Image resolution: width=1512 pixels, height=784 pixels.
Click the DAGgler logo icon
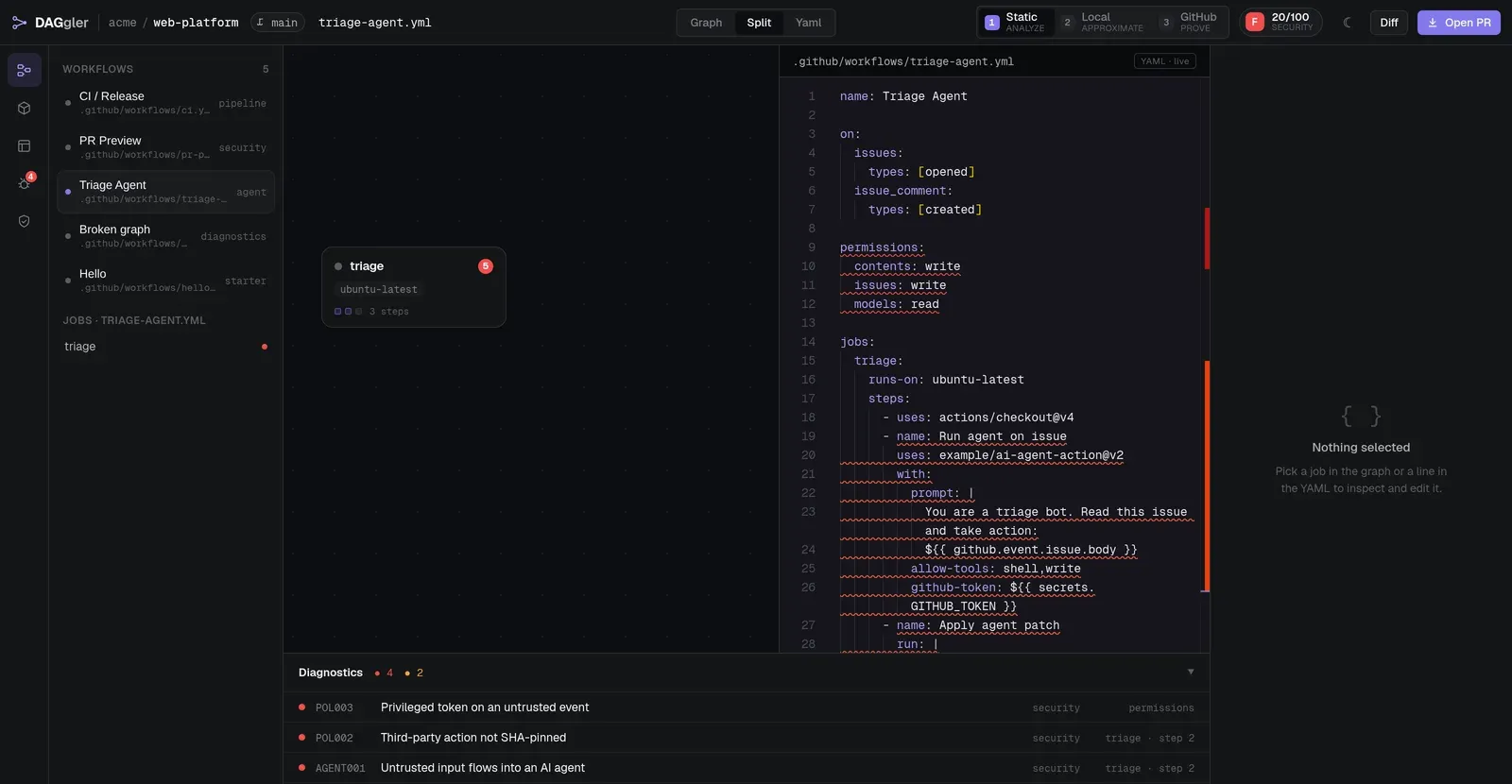19,23
